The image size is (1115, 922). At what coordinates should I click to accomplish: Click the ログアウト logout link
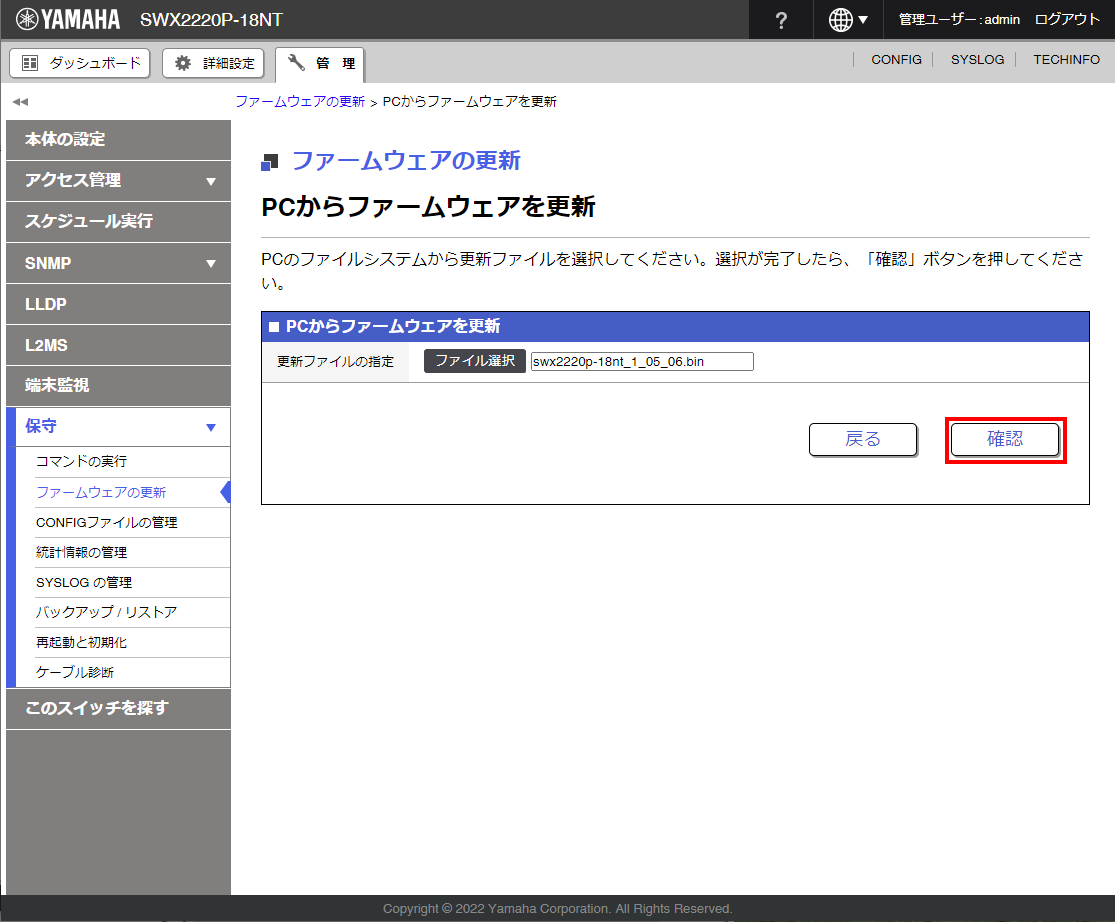pyautogui.click(x=1067, y=19)
